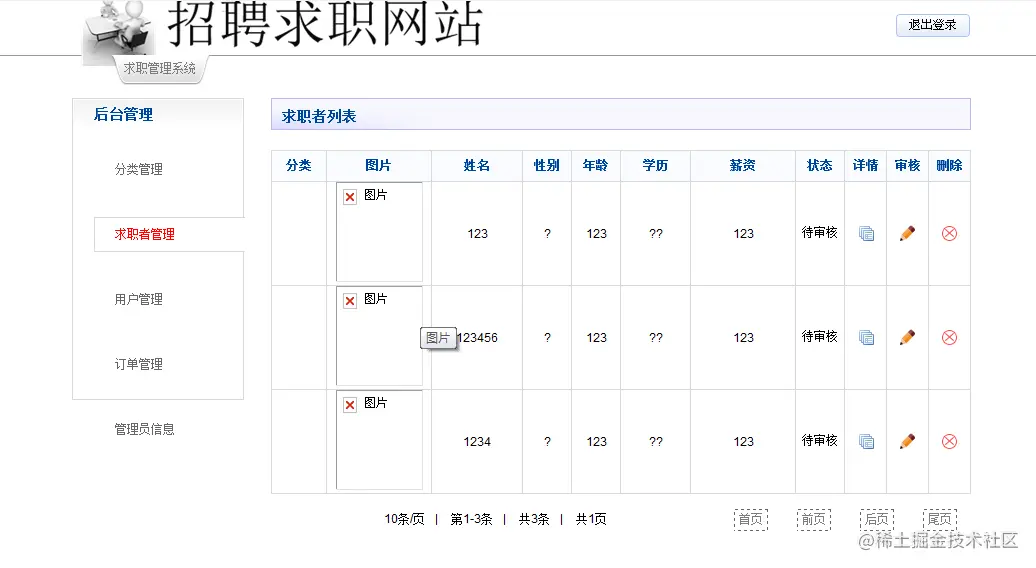
Task: Click the 状态 column header
Action: pyautogui.click(x=820, y=166)
